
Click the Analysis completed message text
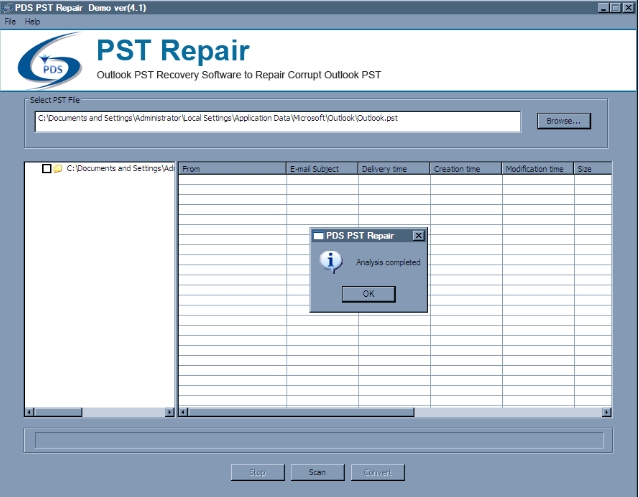[x=388, y=262]
